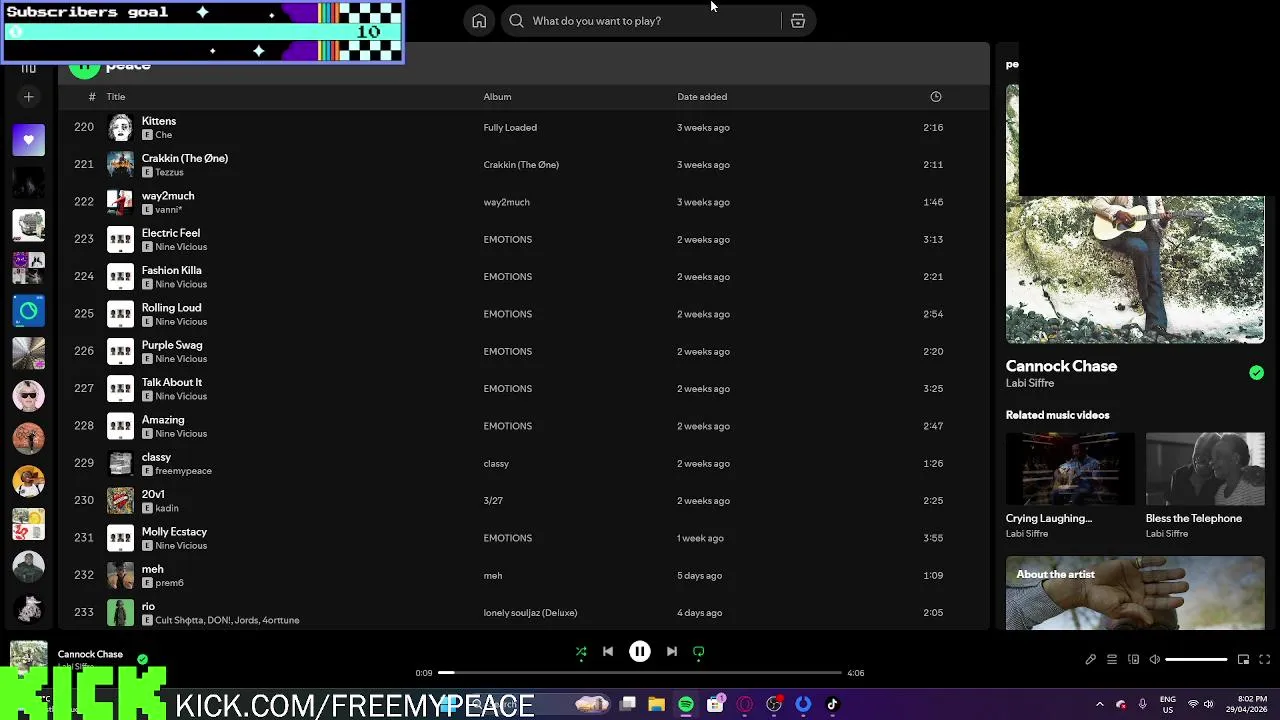Image resolution: width=1280 pixels, height=720 pixels.
Task: Select the track meh by prem6
Action: pyautogui.click(x=152, y=569)
